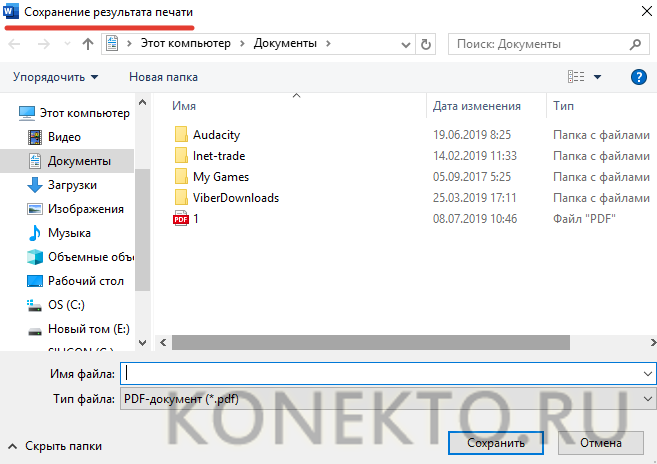Click the refresh icon in address bar
Image resolution: width=657 pixels, height=464 pixels.
(427, 45)
